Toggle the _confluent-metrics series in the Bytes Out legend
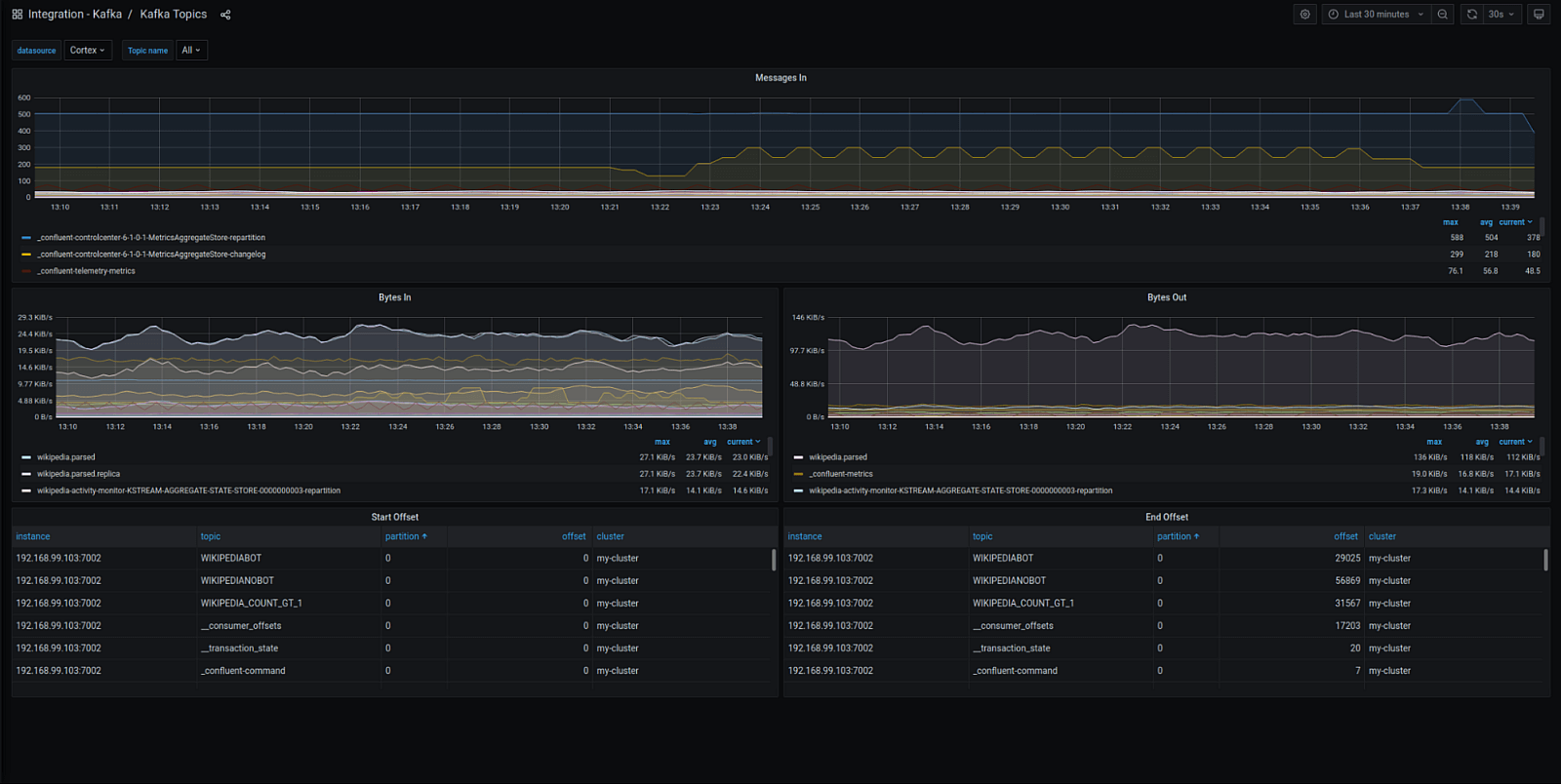Image resolution: width=1561 pixels, height=784 pixels. pos(840,474)
